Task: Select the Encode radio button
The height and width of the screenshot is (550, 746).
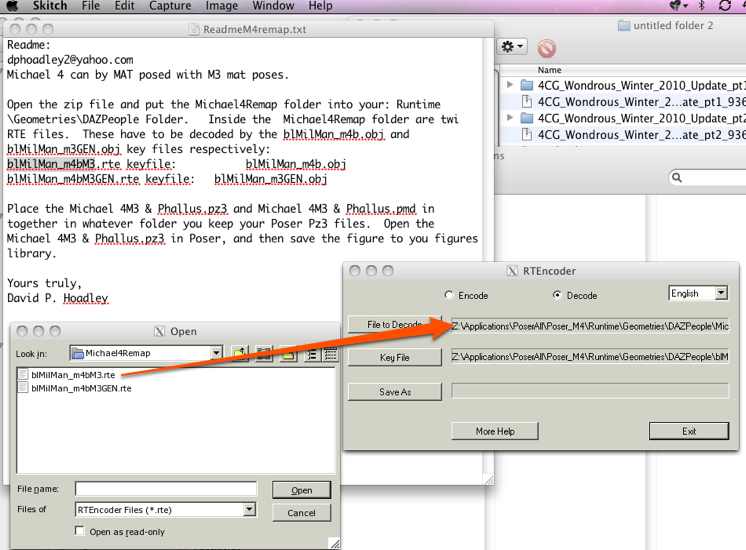Action: pyautogui.click(x=448, y=295)
